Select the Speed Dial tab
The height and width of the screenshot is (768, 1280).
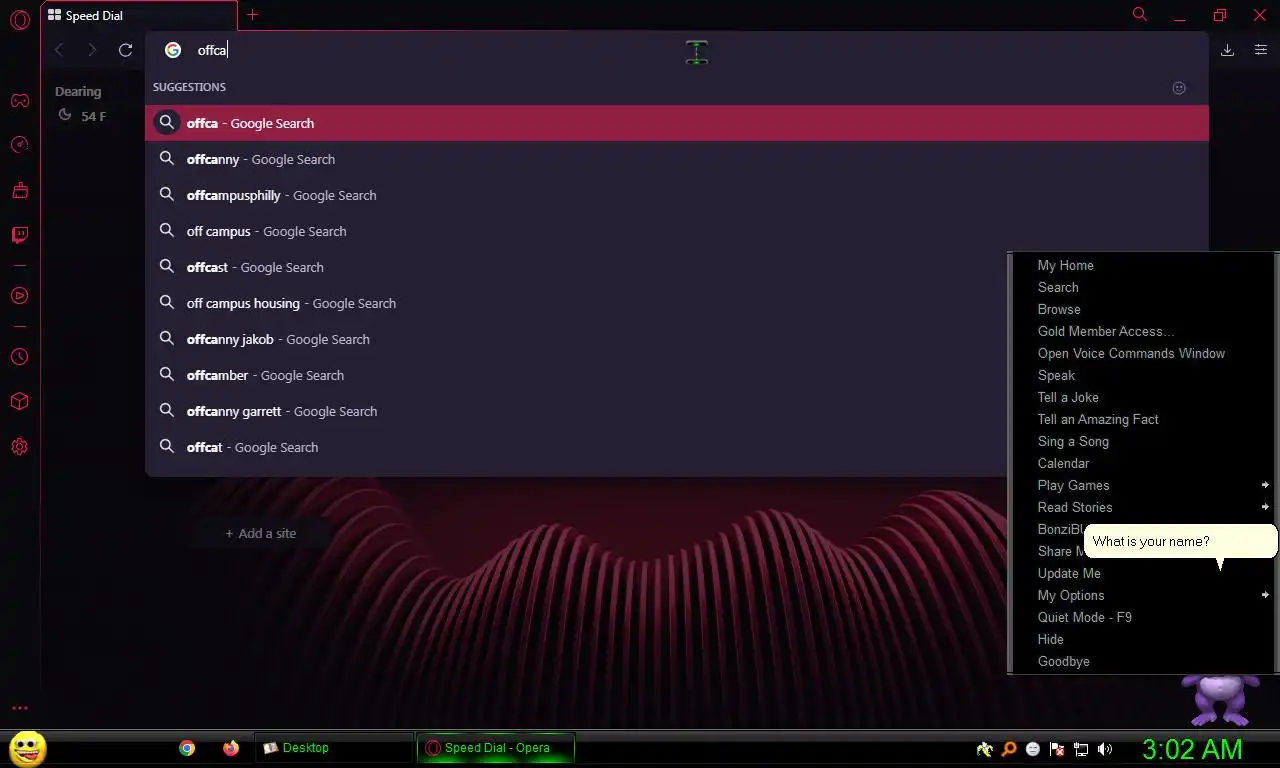[139, 16]
